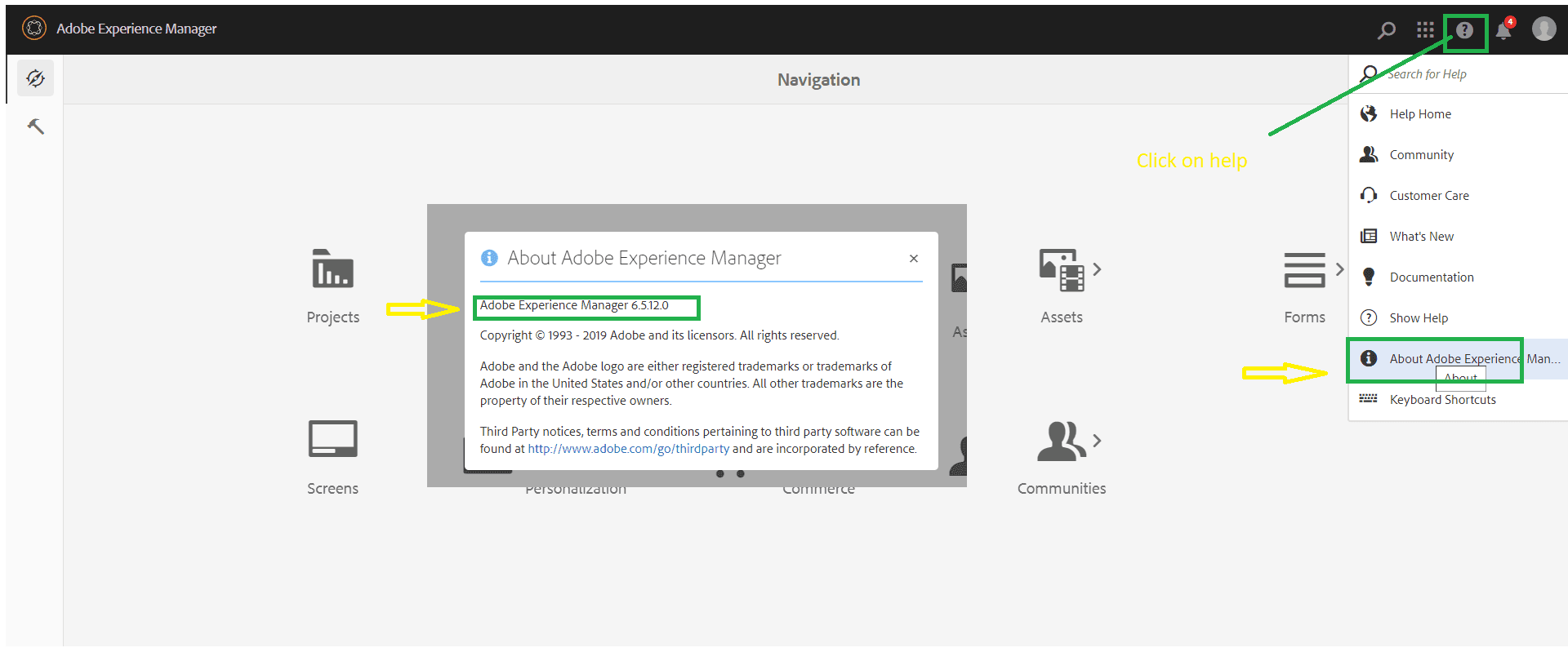Screen dimensions: 1568x670
Task: Expand the chevron next to Assets
Action: point(1097,269)
